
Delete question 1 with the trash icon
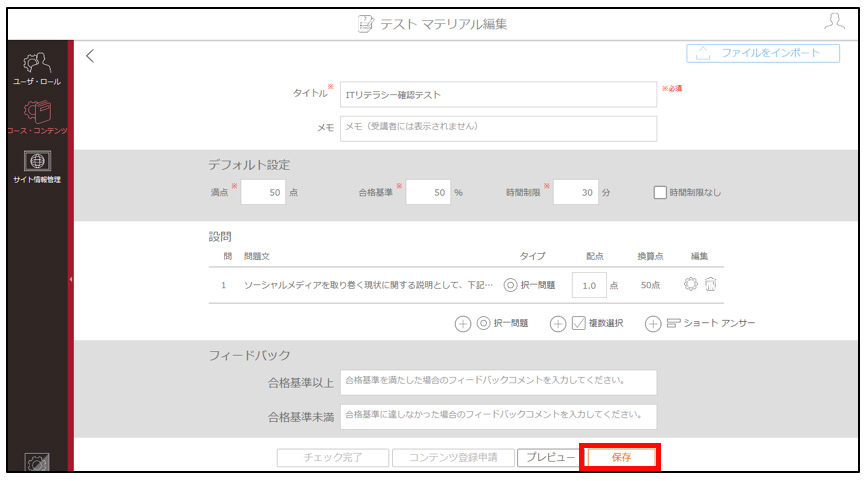click(710, 284)
